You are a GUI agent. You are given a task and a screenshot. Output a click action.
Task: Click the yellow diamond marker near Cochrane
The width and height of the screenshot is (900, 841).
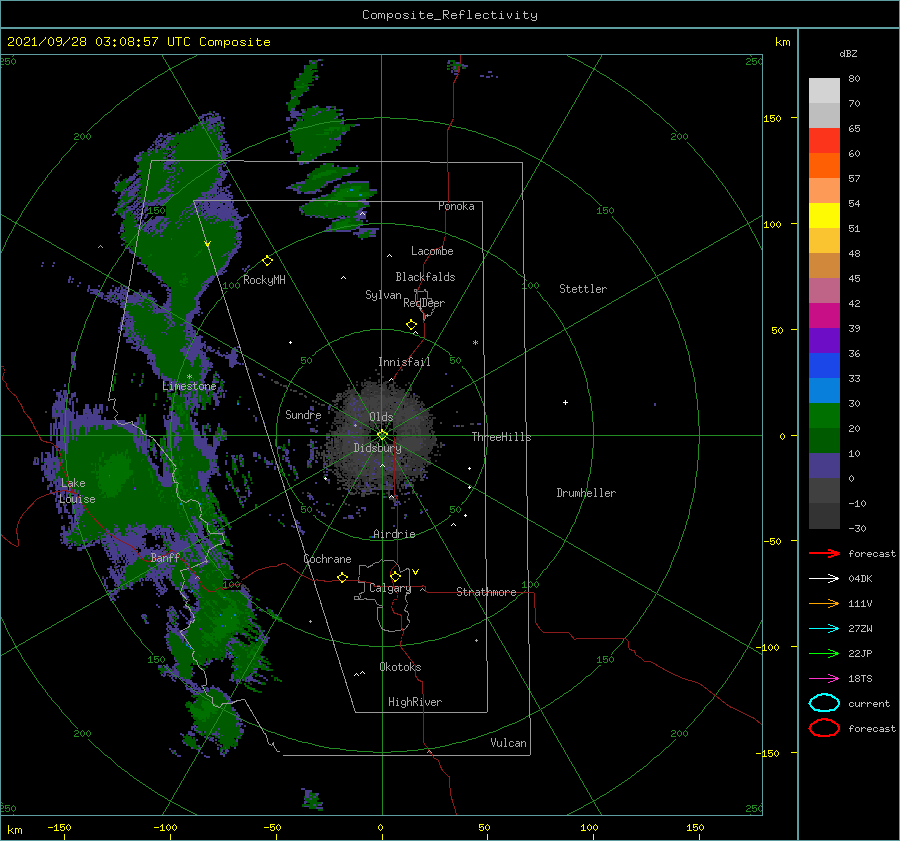[x=343, y=578]
